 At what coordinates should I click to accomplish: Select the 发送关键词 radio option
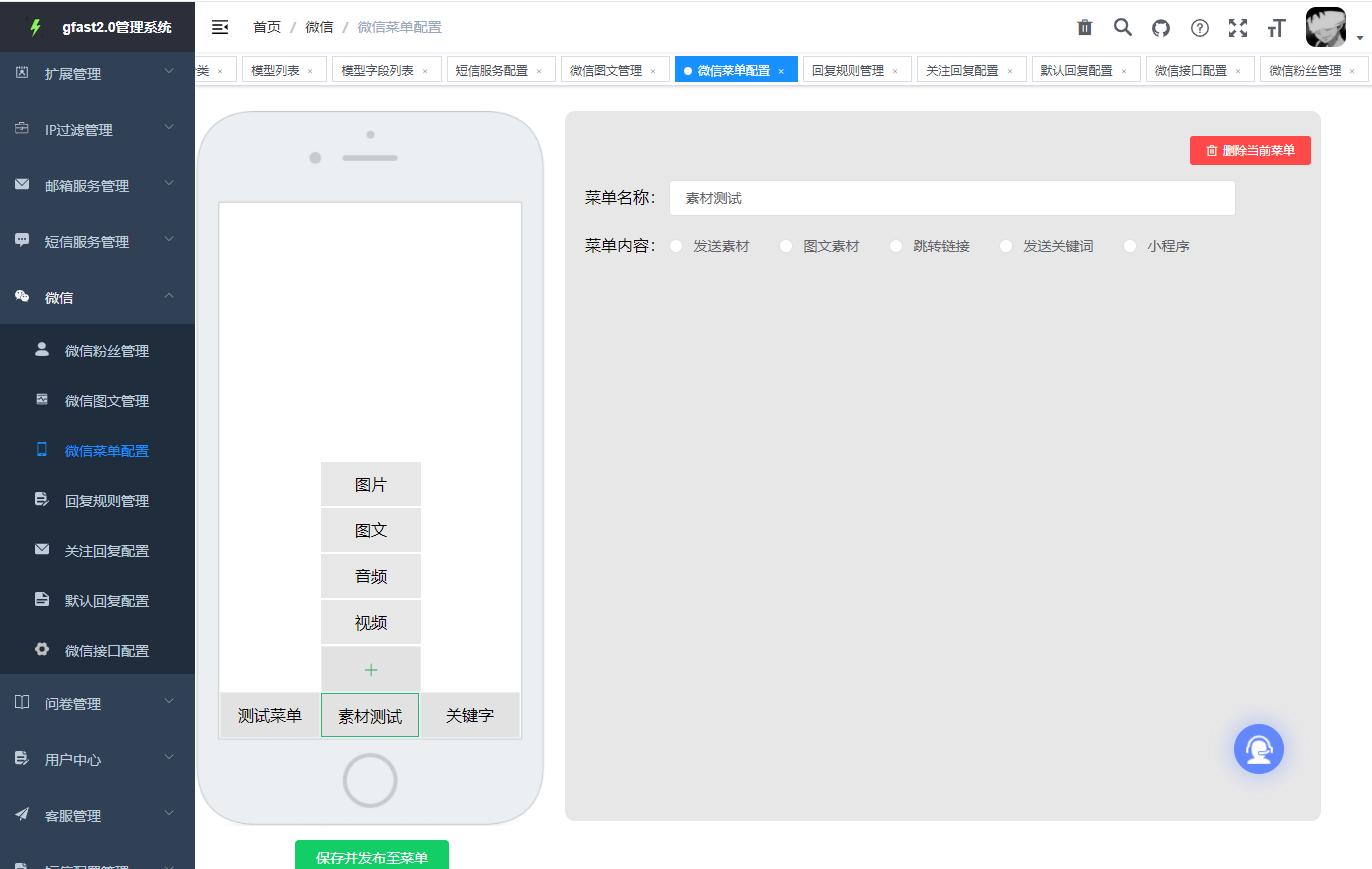(x=1006, y=246)
